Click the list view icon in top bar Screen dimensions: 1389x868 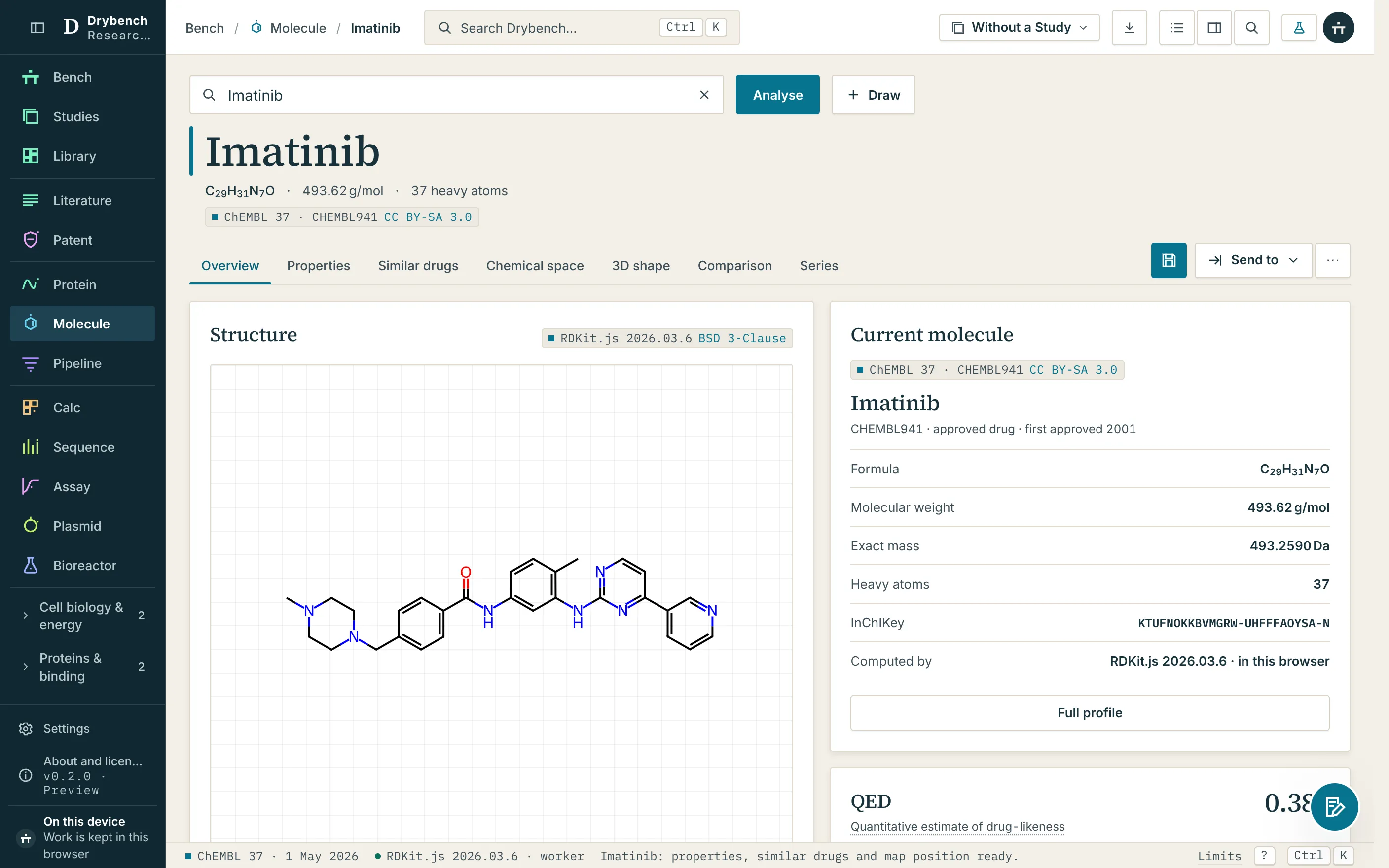(1176, 28)
